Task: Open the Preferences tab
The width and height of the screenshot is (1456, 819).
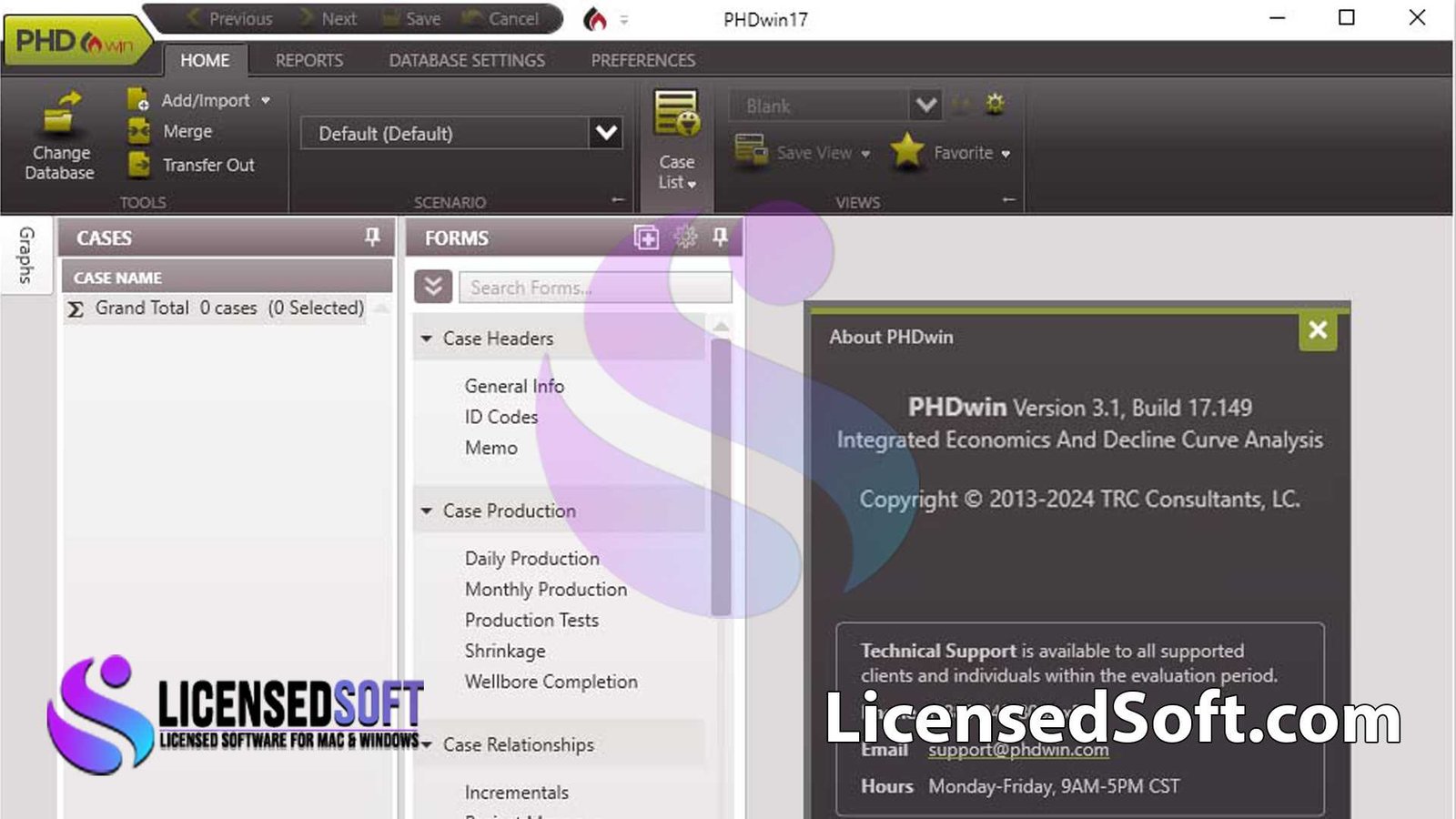Action: coord(642,60)
